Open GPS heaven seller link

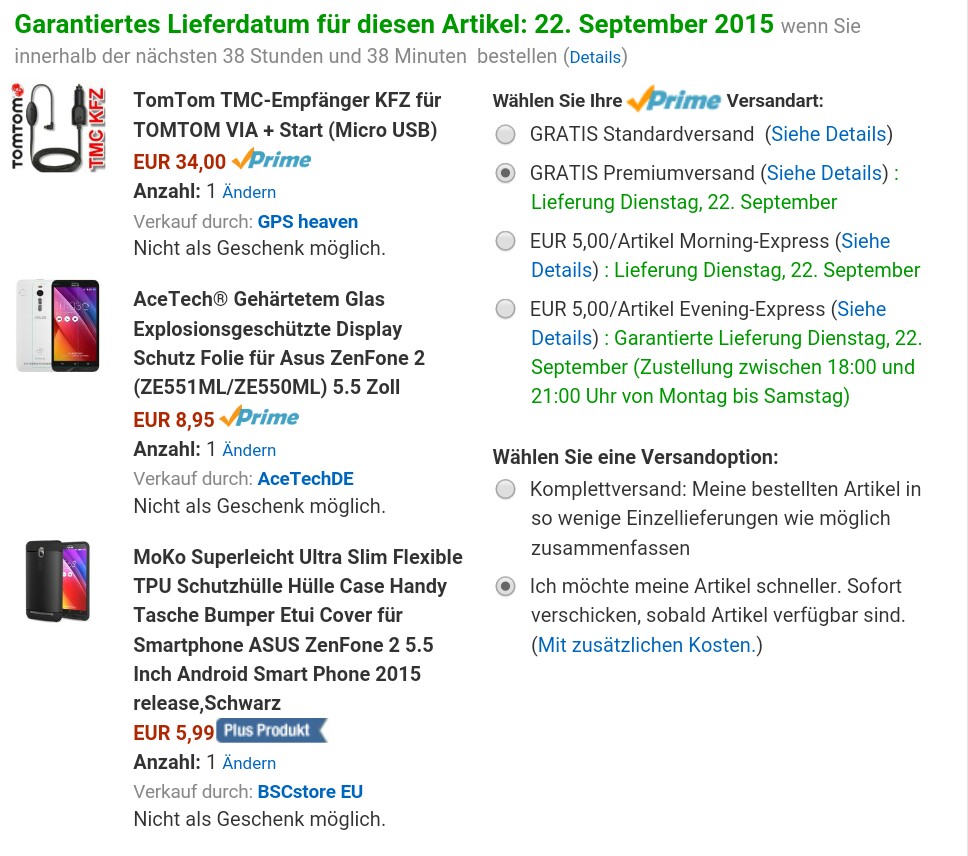coord(307,222)
